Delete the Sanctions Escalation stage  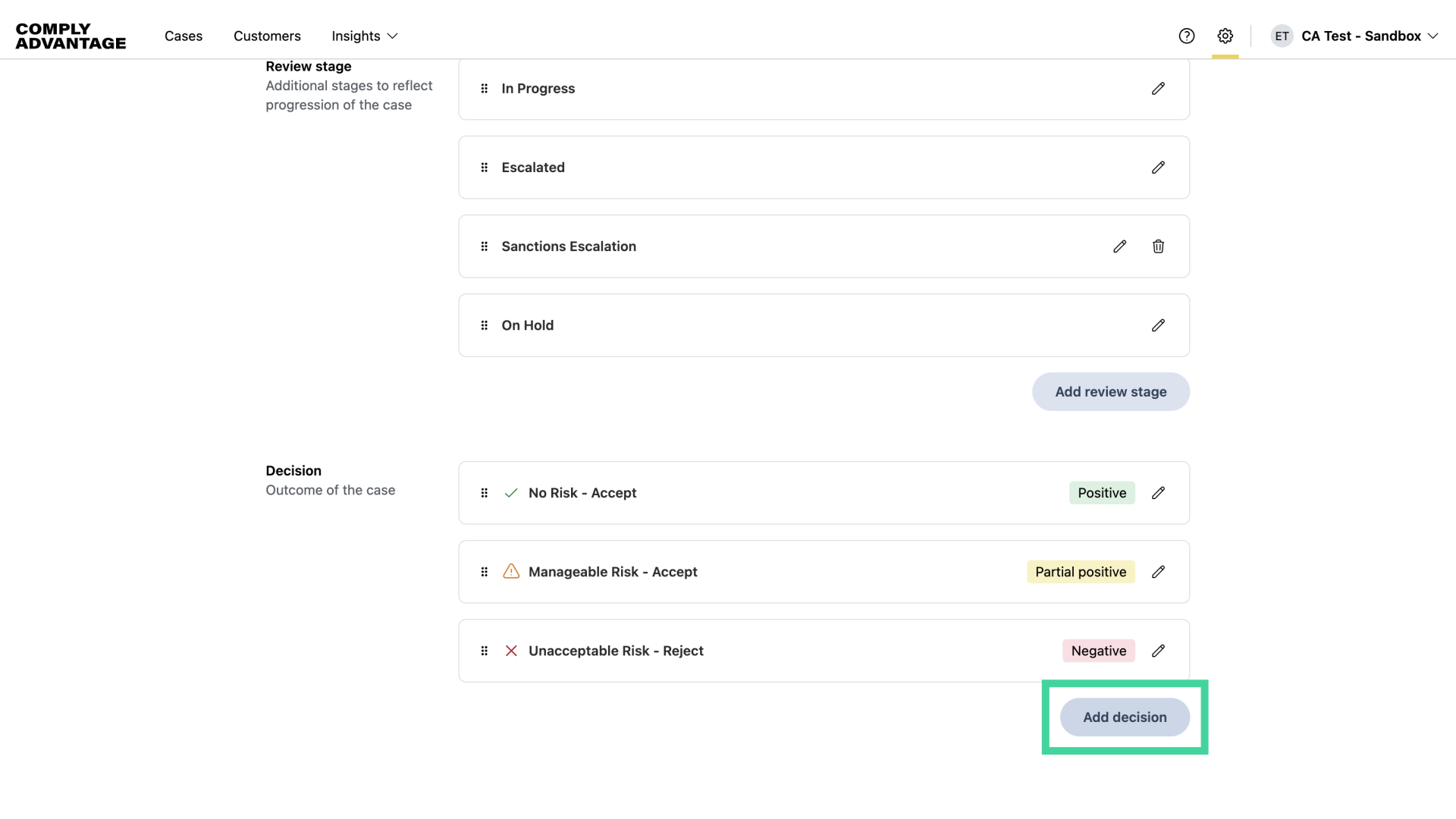(x=1158, y=246)
